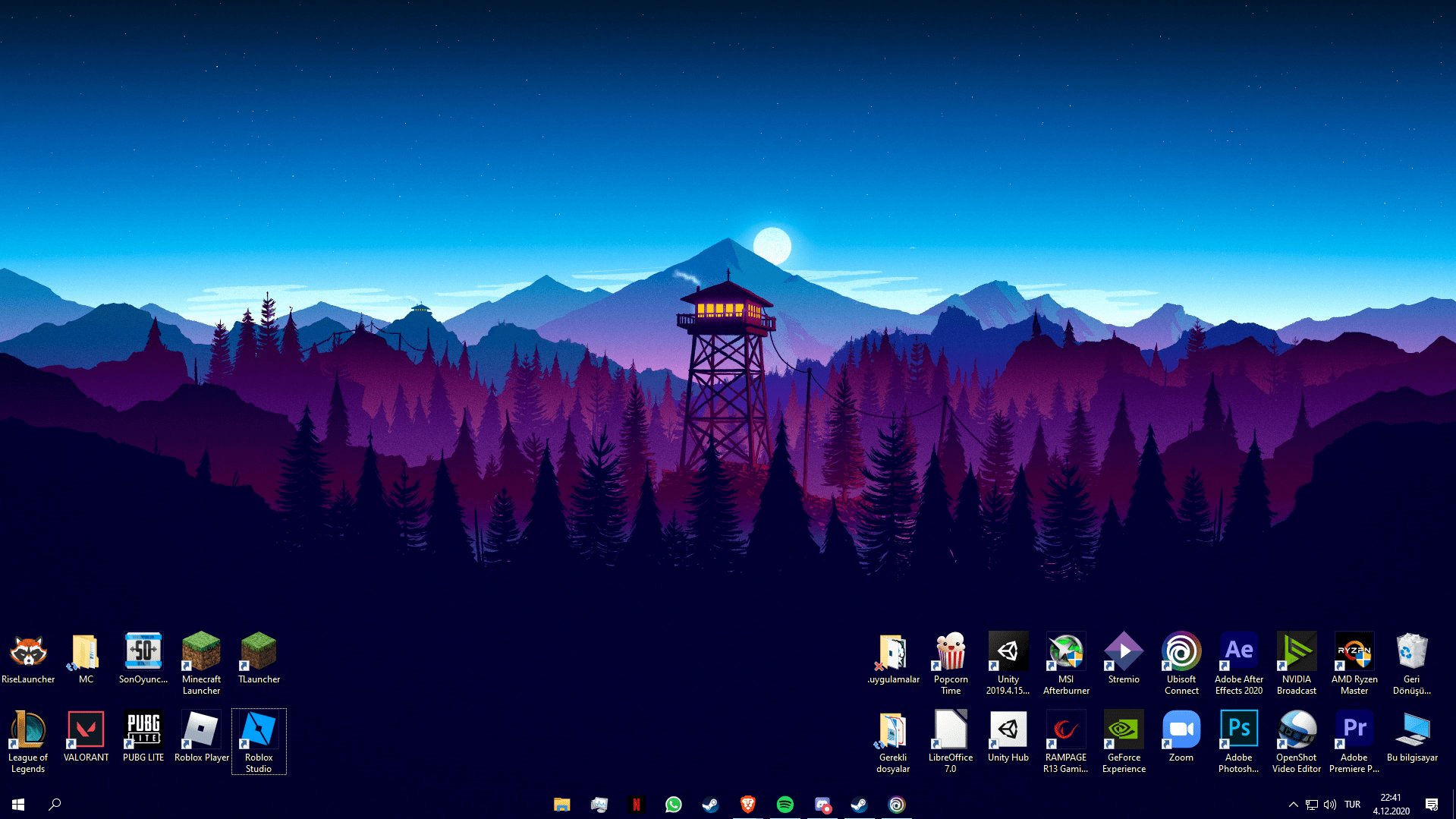Select the Adobe Photoshop shortcut
Viewport: 1456px width, 819px height.
(x=1239, y=742)
